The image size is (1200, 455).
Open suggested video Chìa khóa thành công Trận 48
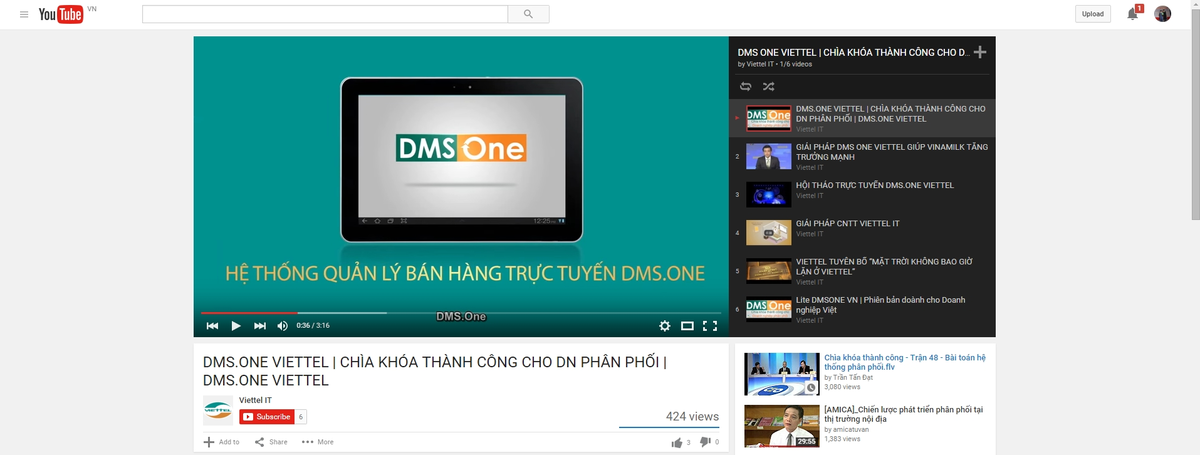(x=905, y=361)
